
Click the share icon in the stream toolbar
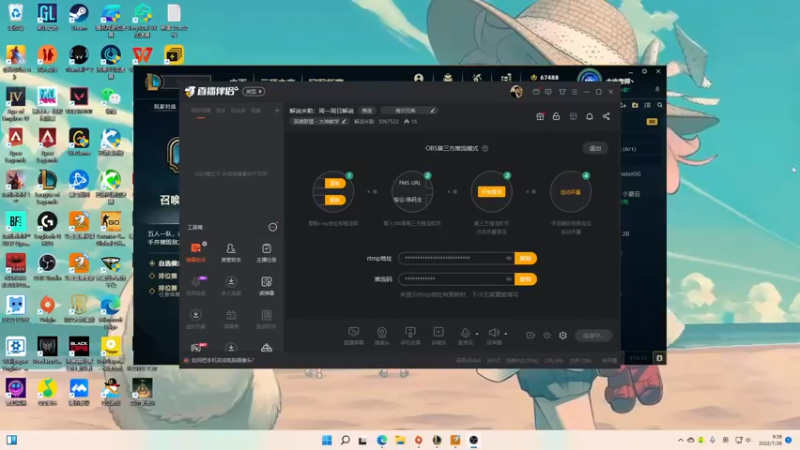pos(606,116)
